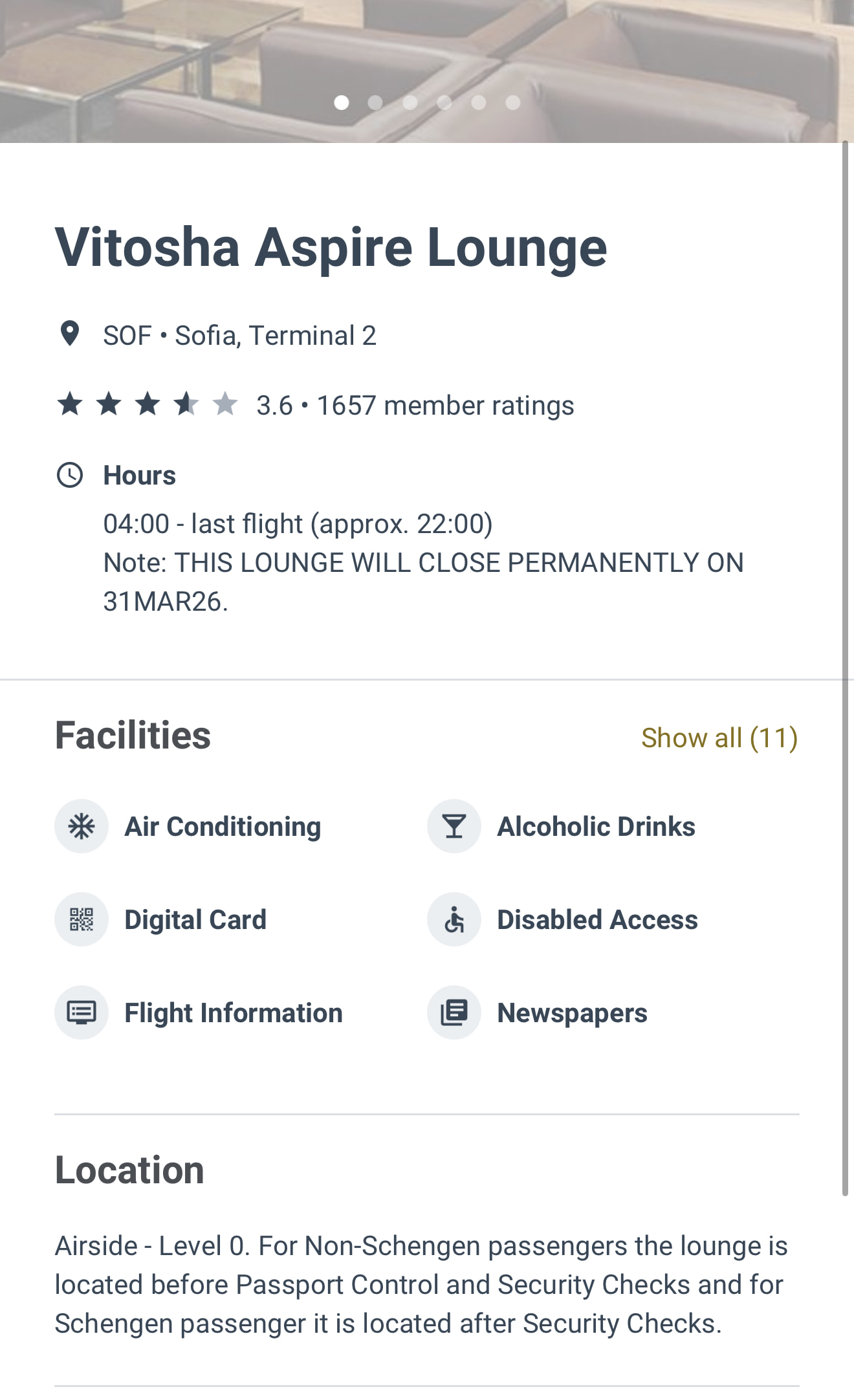The height and width of the screenshot is (1400, 854).
Task: Select the third image carousel dot
Action: click(x=410, y=102)
